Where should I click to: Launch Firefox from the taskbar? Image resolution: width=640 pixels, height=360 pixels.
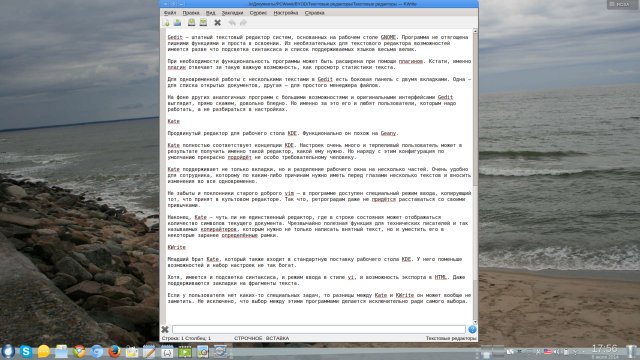pos(114,351)
